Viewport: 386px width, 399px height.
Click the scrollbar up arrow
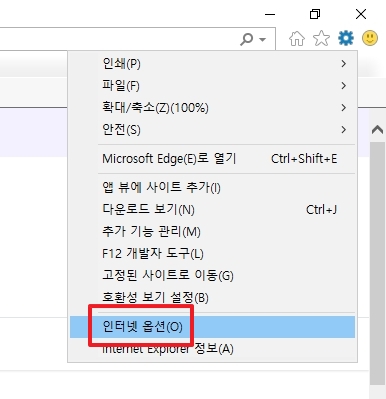[x=377, y=130]
